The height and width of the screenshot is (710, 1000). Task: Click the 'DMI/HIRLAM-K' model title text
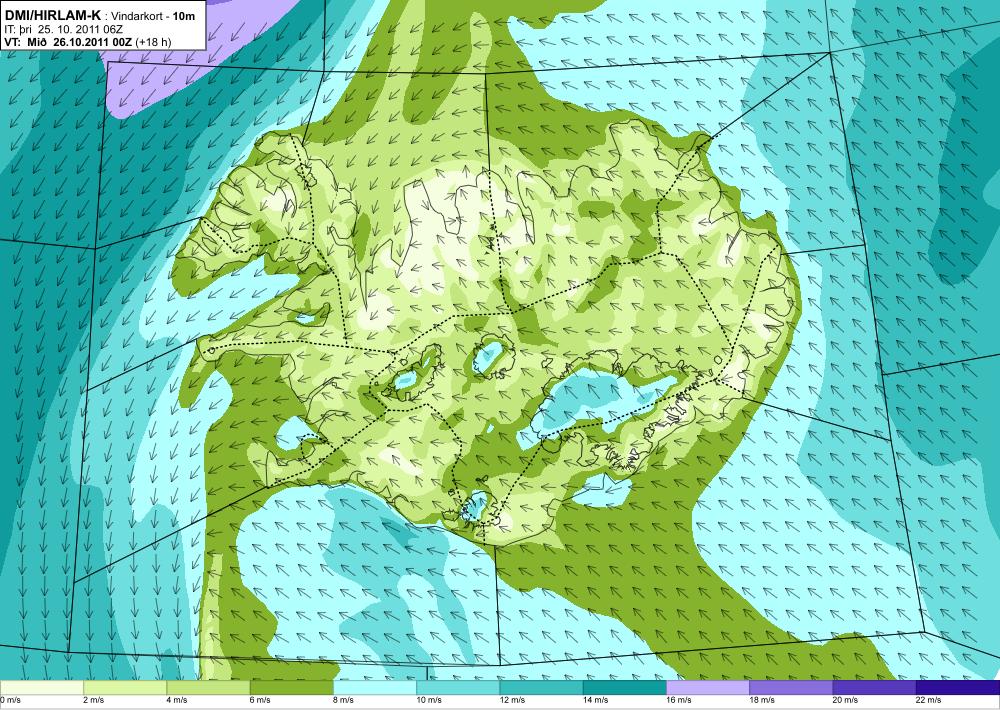(x=52, y=15)
